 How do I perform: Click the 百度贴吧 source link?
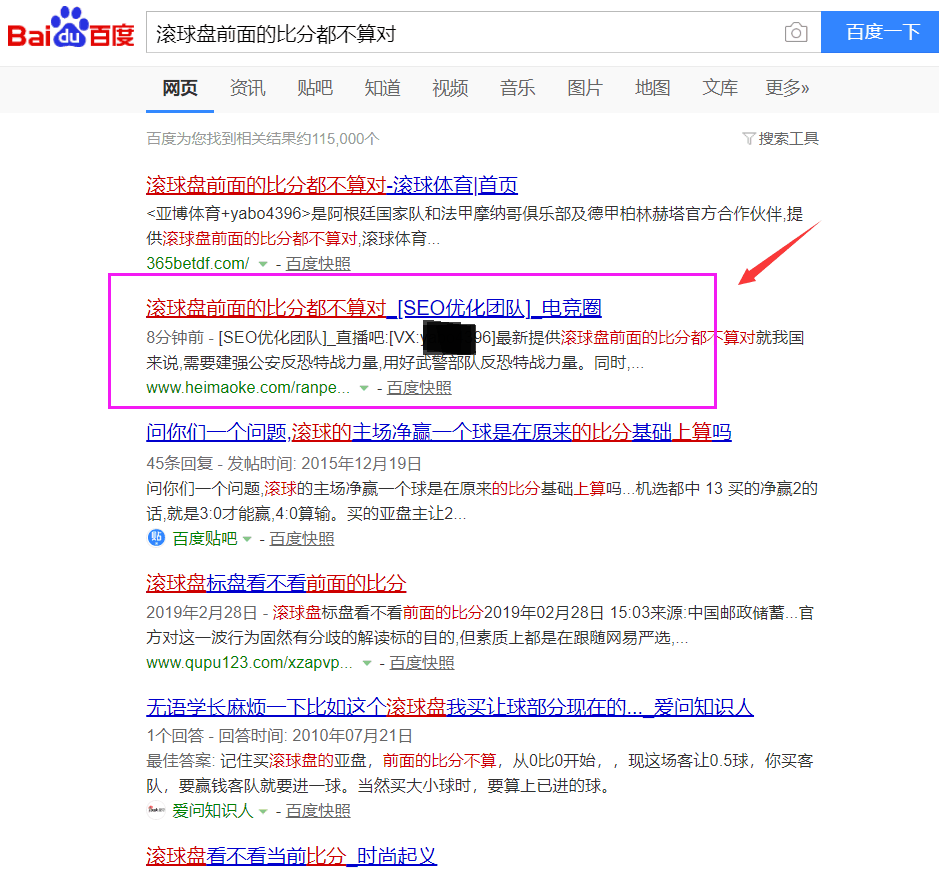click(205, 539)
